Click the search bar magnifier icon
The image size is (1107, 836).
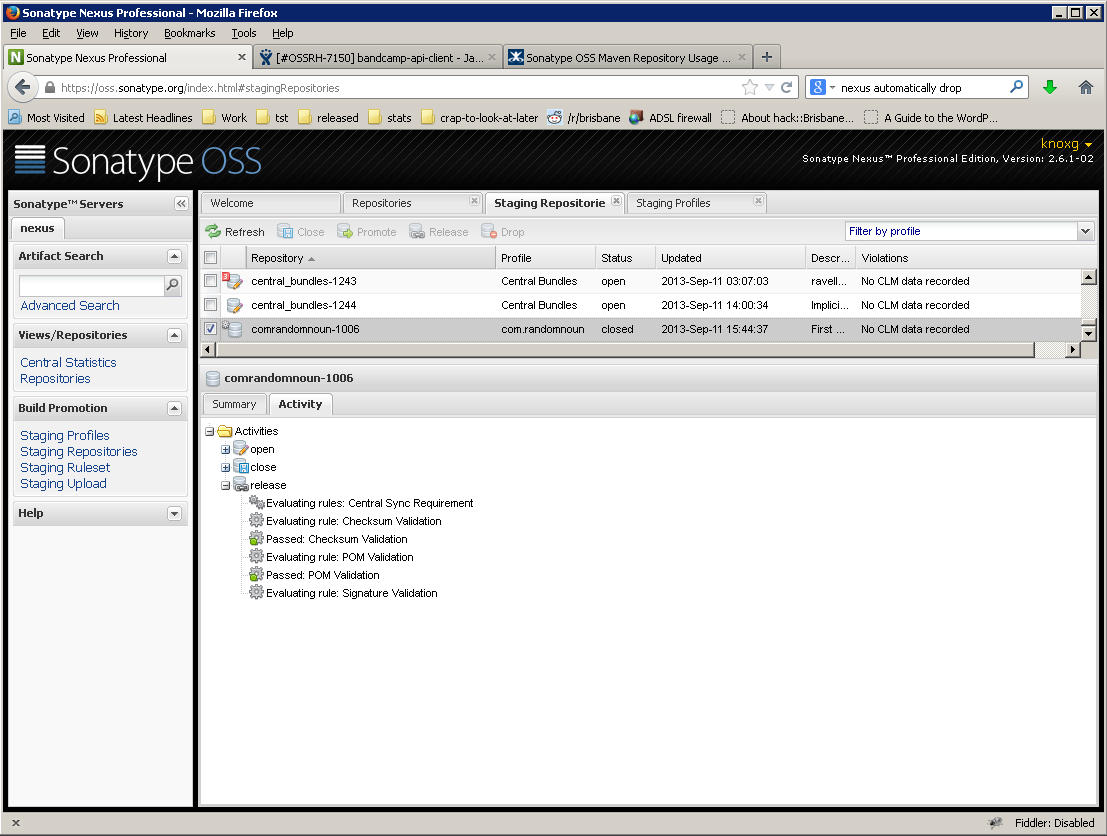[1016, 87]
